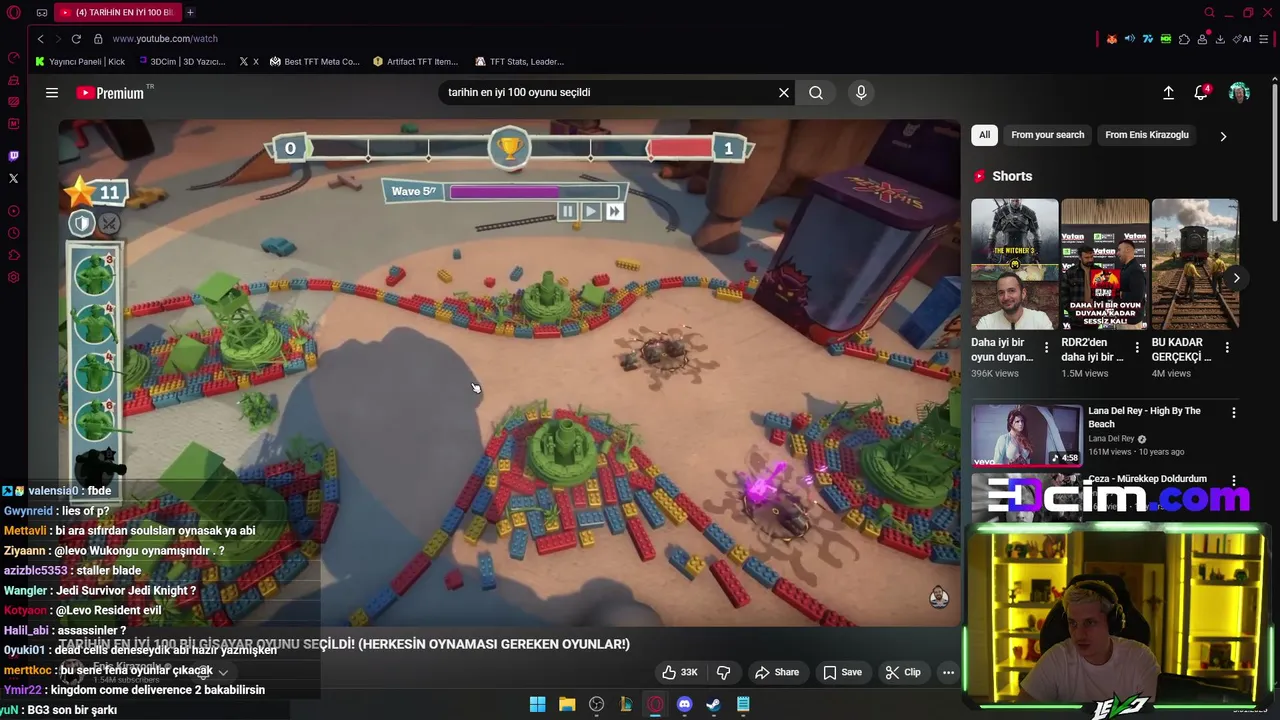This screenshot has height=720, width=1280.
Task: View site info padlock icon
Action: point(98,38)
